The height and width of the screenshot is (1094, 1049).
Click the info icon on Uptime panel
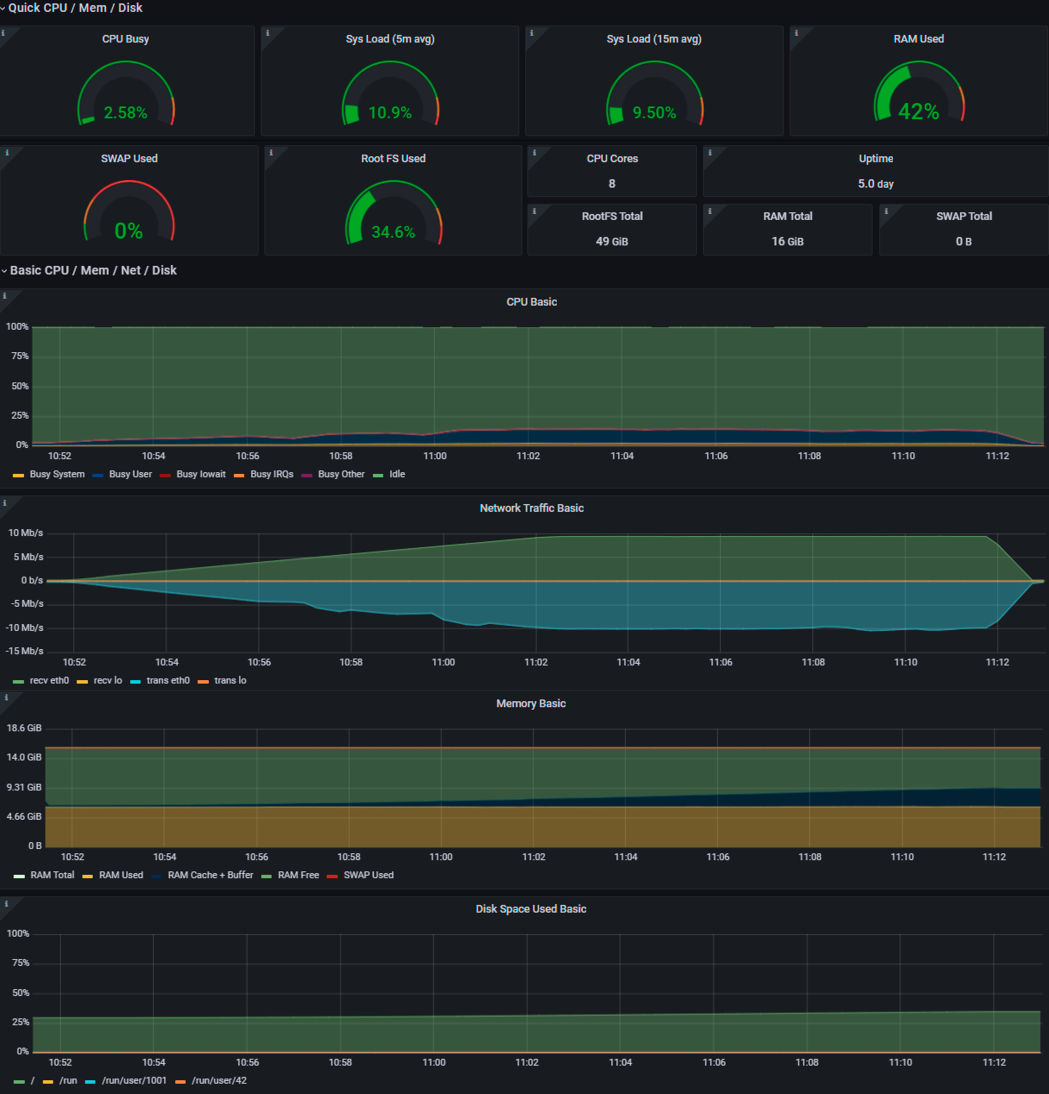pos(710,153)
